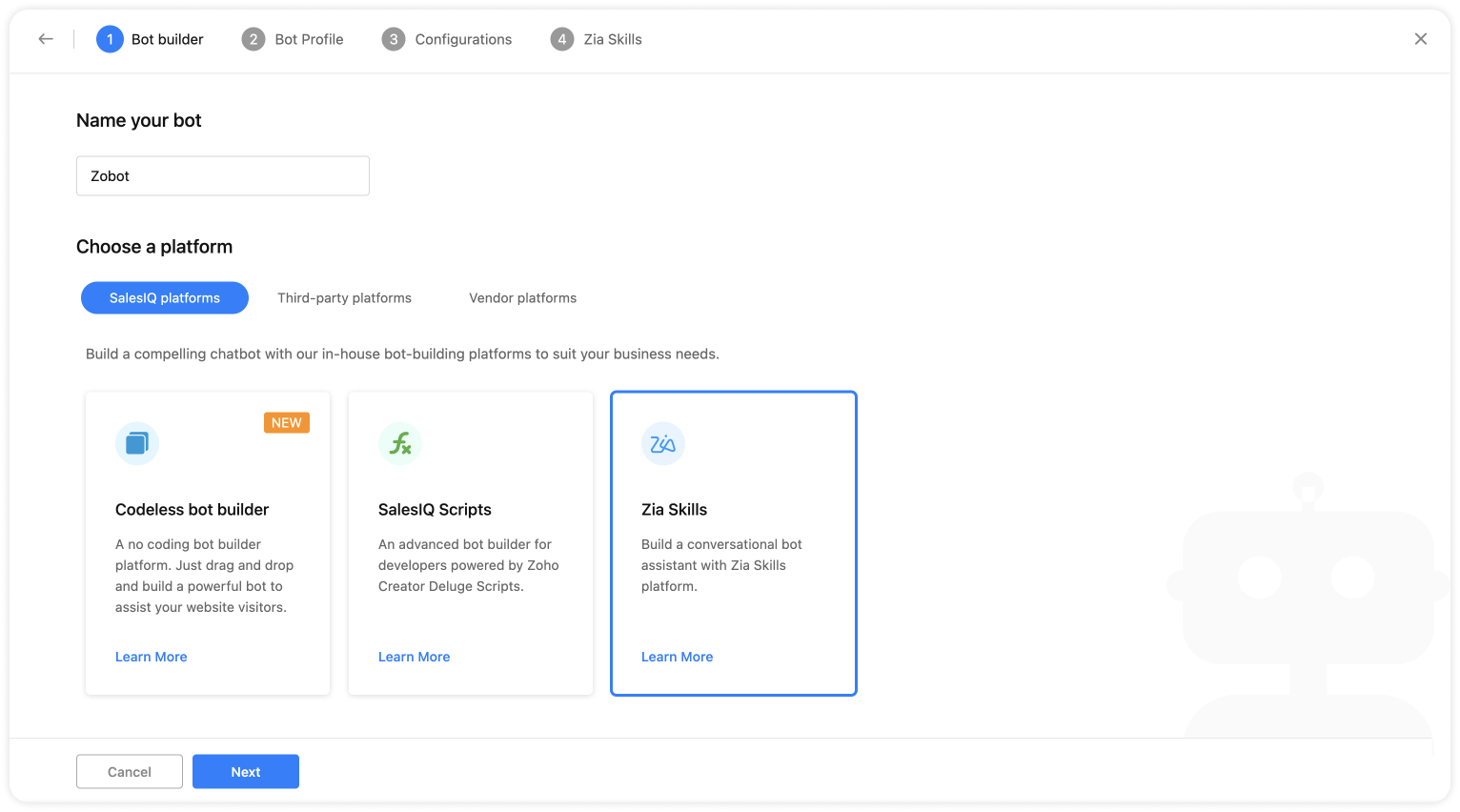Click the Codeless bot builder icon

(137, 444)
